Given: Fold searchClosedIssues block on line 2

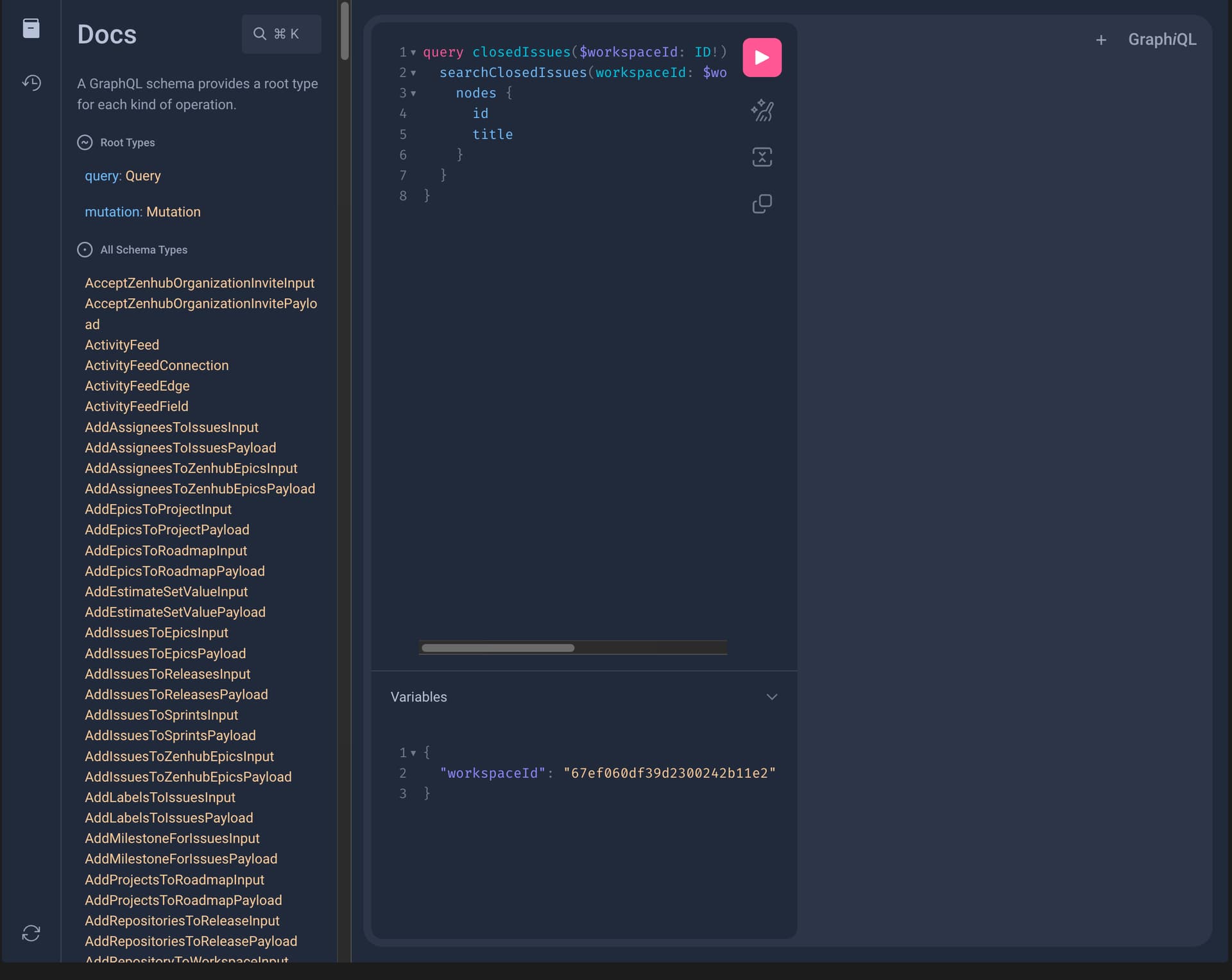Looking at the screenshot, I should pos(413,73).
